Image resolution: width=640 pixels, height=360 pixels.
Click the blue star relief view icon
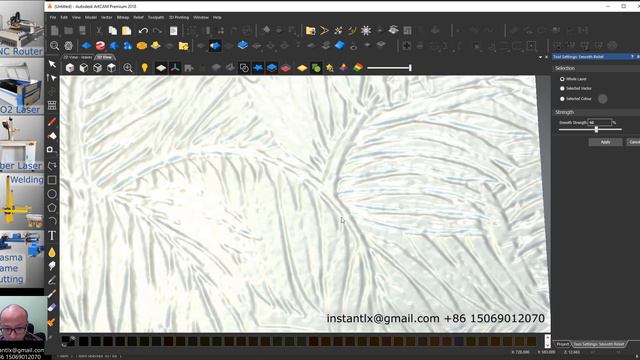[x=258, y=68]
